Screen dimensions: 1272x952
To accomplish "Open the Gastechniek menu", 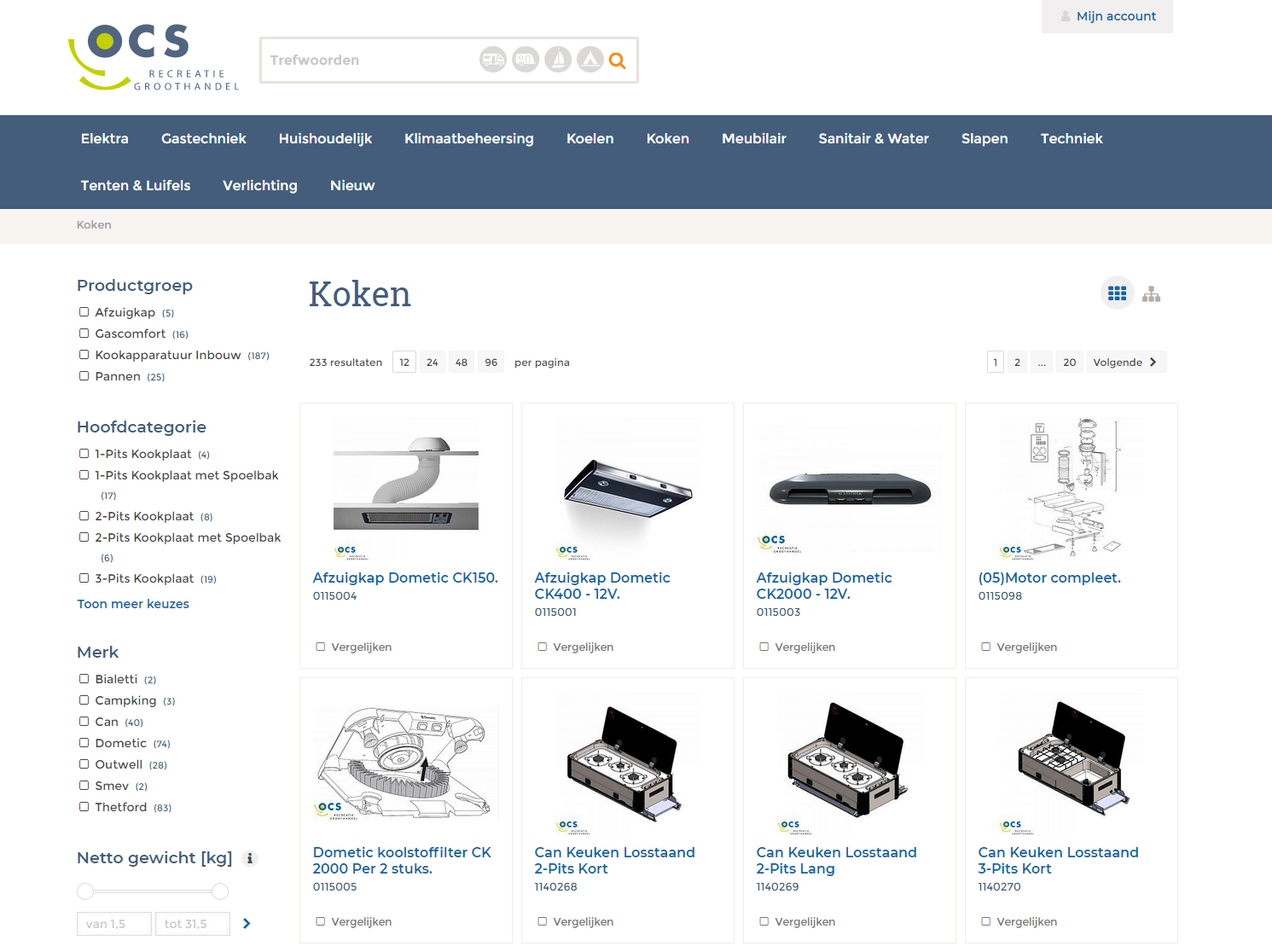I will tap(203, 138).
